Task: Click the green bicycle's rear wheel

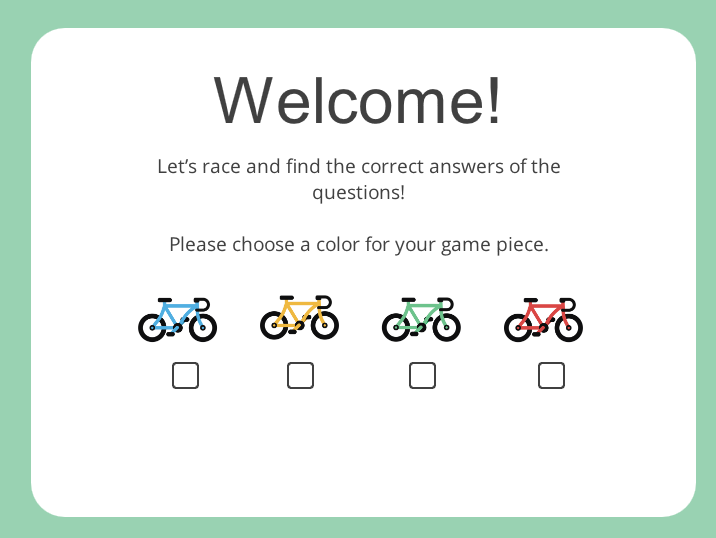Action: click(396, 327)
